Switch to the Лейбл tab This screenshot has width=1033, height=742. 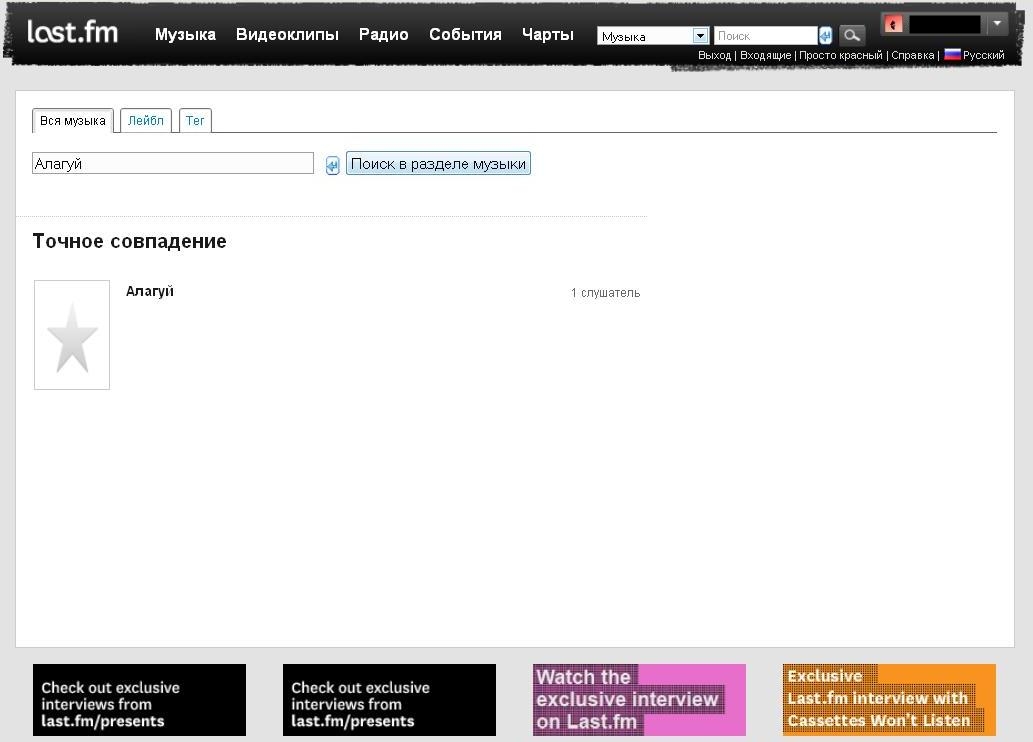coord(146,121)
